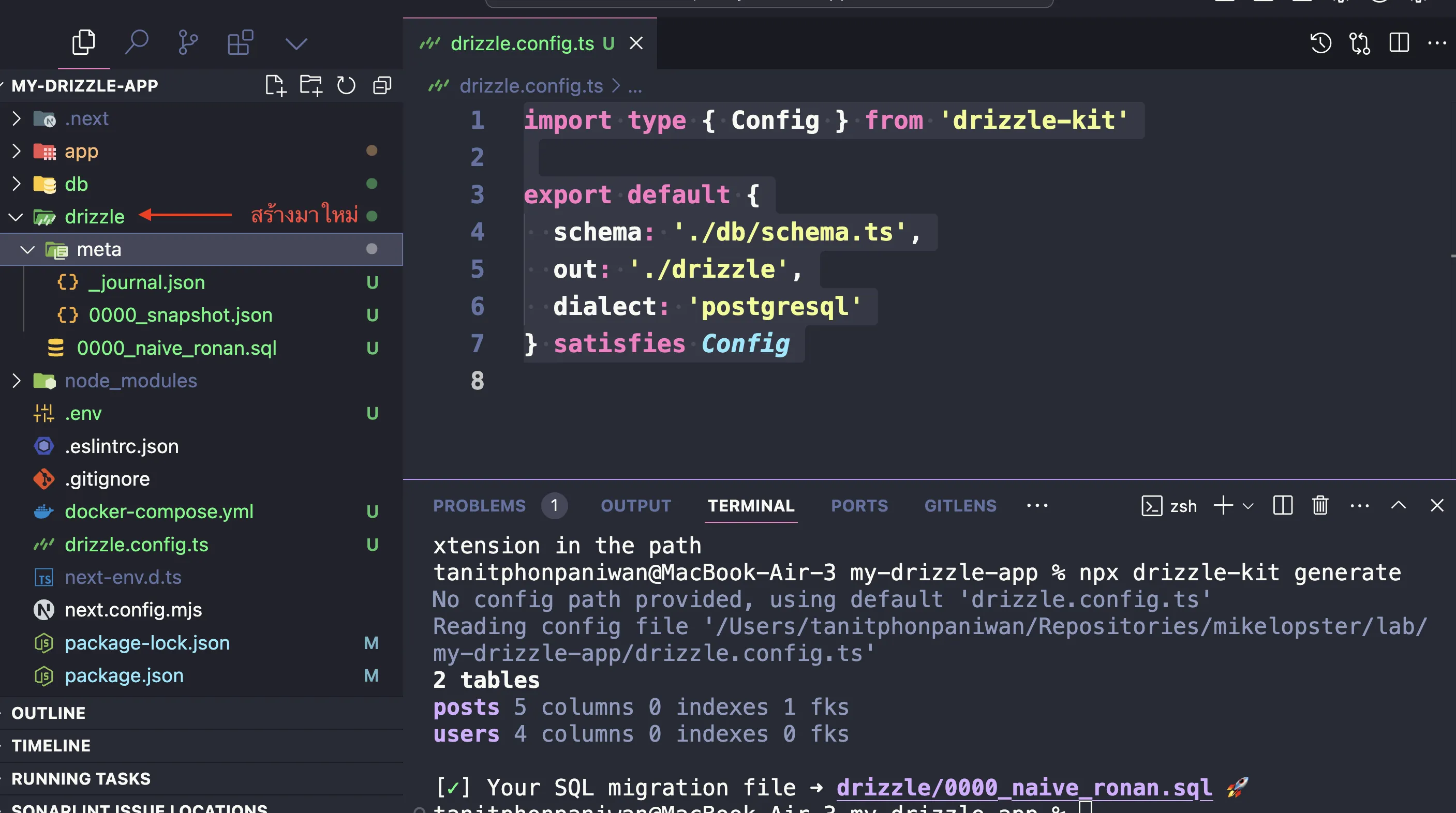Collapse all folders in Explorer
The width and height of the screenshot is (1456, 813).
pyautogui.click(x=382, y=86)
